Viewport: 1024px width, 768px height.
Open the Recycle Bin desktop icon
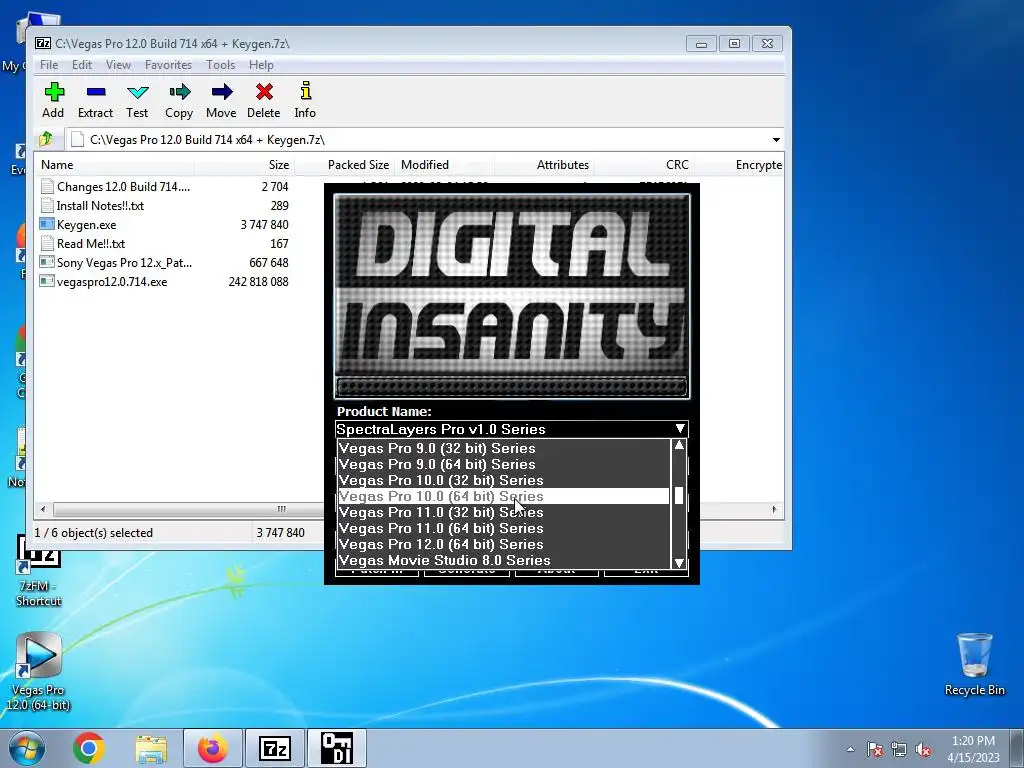pos(974,665)
